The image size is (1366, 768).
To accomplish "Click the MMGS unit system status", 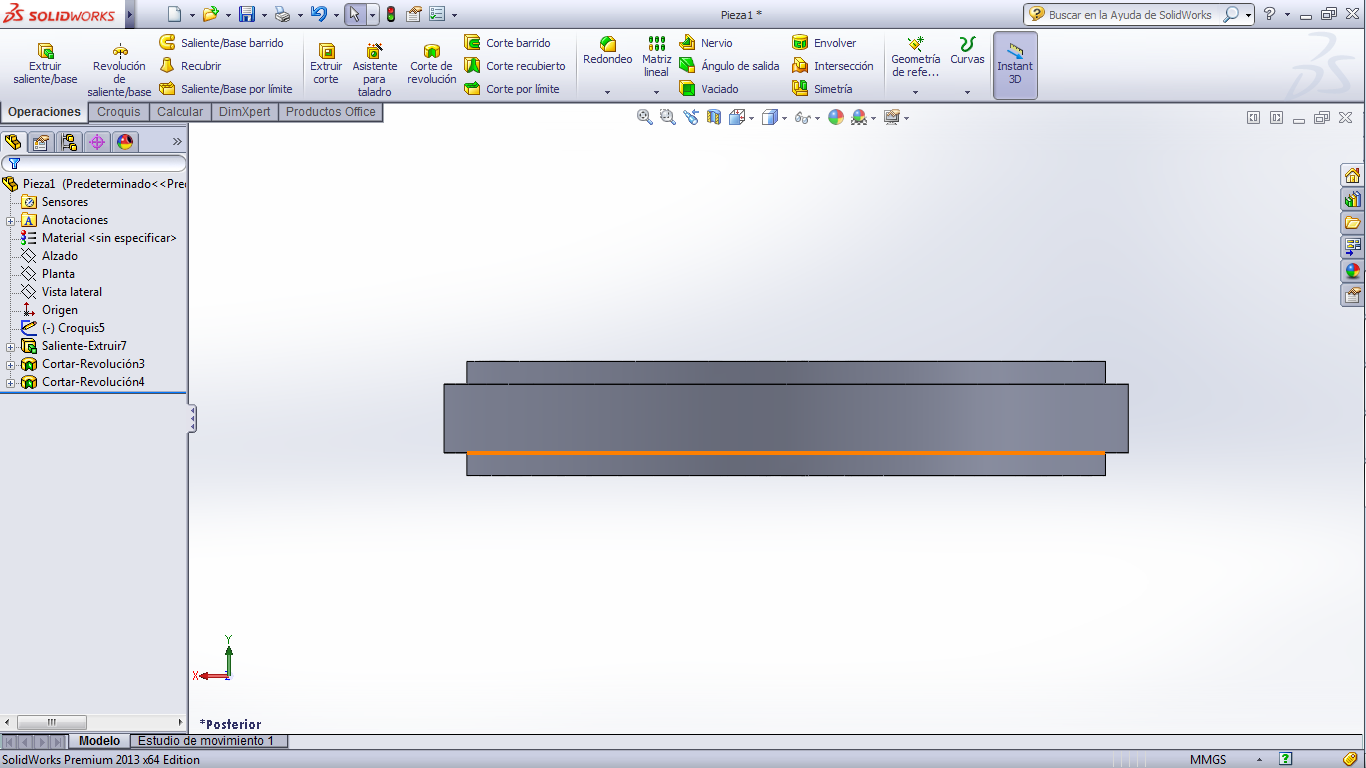I will point(1208,760).
